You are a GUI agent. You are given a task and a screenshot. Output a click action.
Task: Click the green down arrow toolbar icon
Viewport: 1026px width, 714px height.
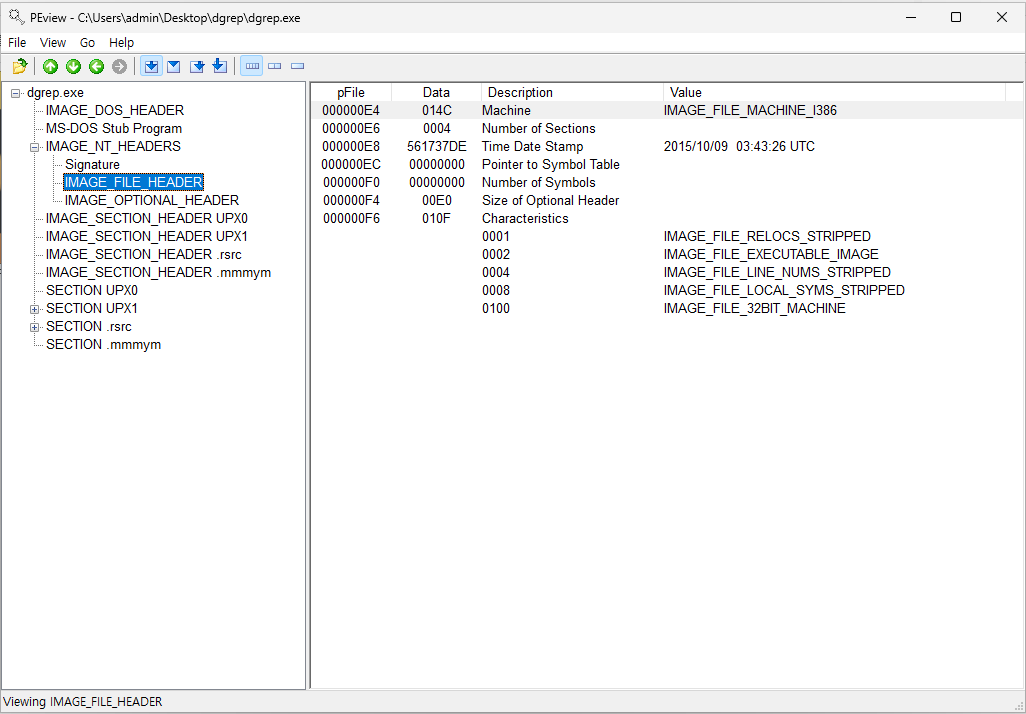[73, 66]
